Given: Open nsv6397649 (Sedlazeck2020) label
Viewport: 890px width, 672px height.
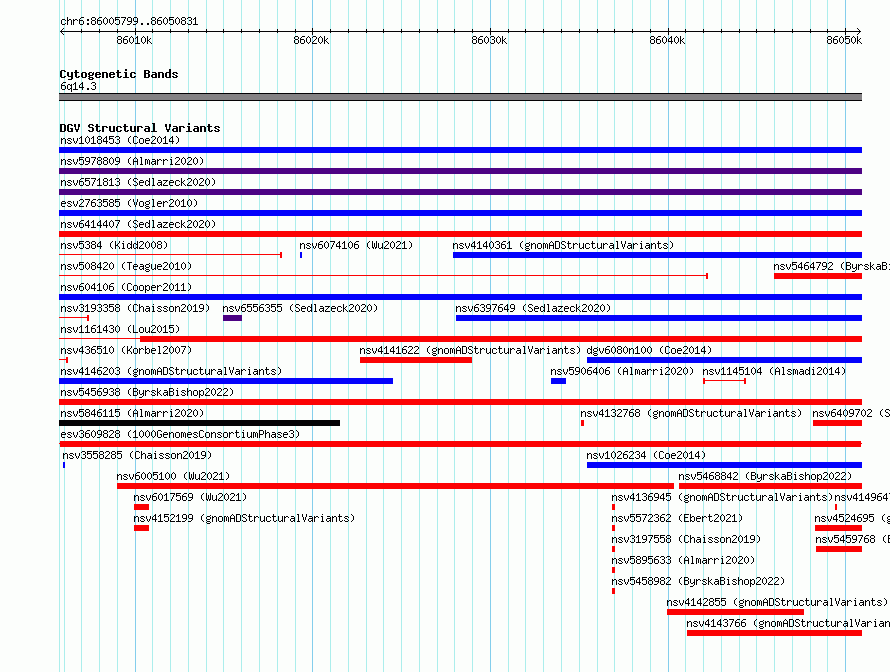Looking at the screenshot, I should tap(533, 308).
